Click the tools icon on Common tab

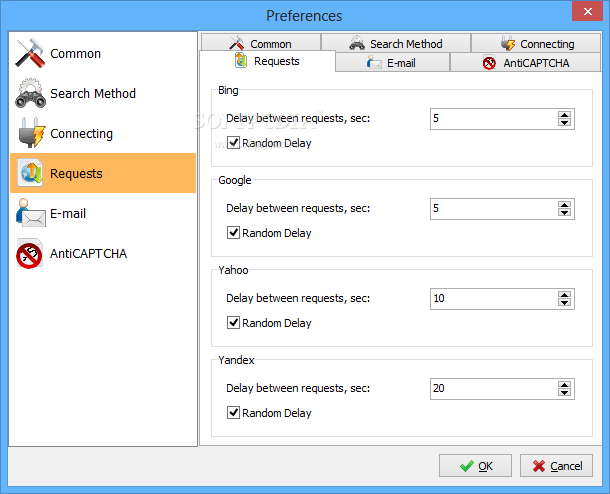(237, 43)
